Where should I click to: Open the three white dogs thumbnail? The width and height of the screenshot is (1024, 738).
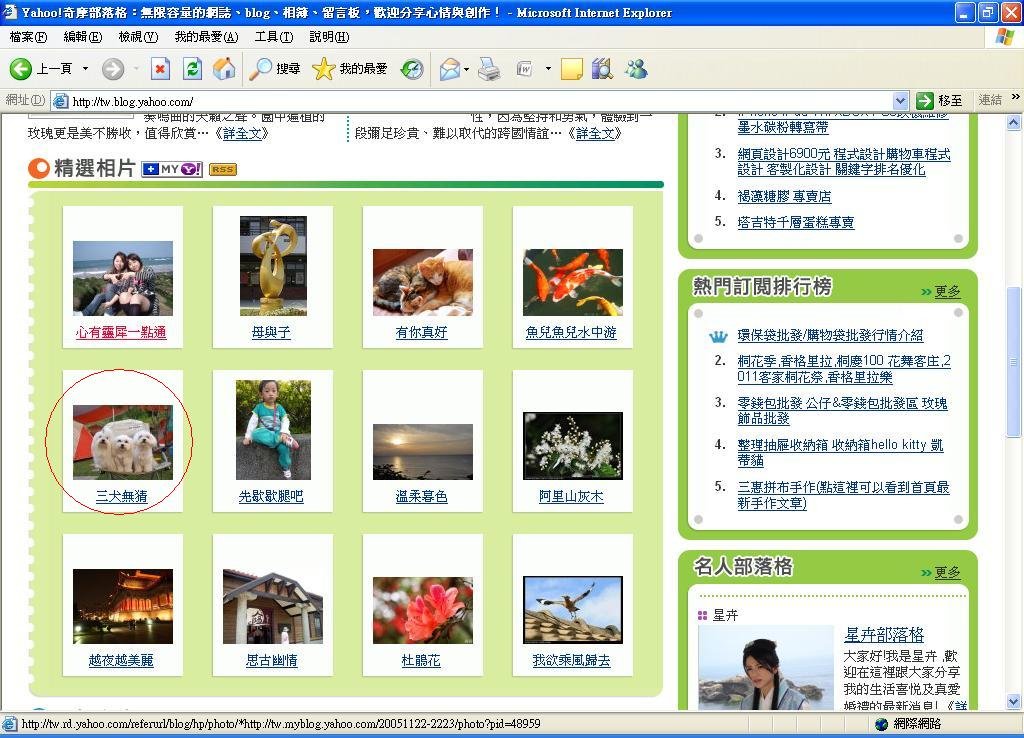123,442
